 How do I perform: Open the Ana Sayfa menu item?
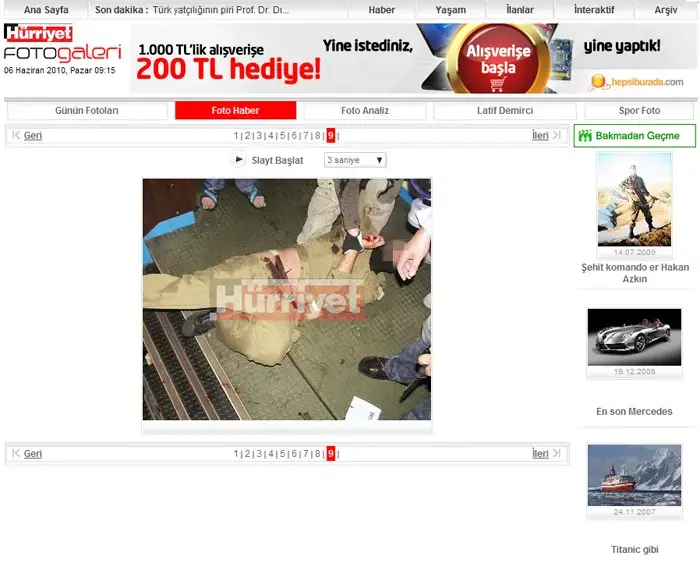(x=46, y=10)
